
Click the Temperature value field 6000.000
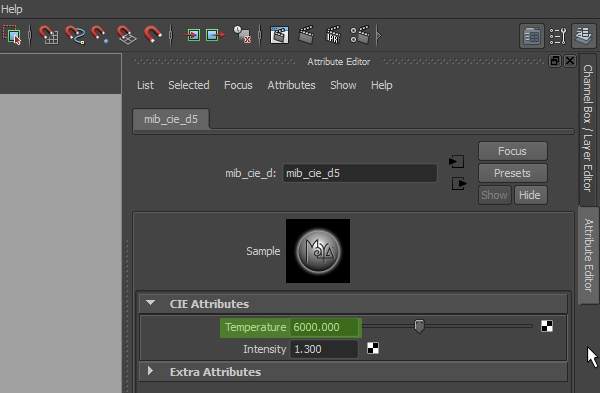click(x=324, y=327)
